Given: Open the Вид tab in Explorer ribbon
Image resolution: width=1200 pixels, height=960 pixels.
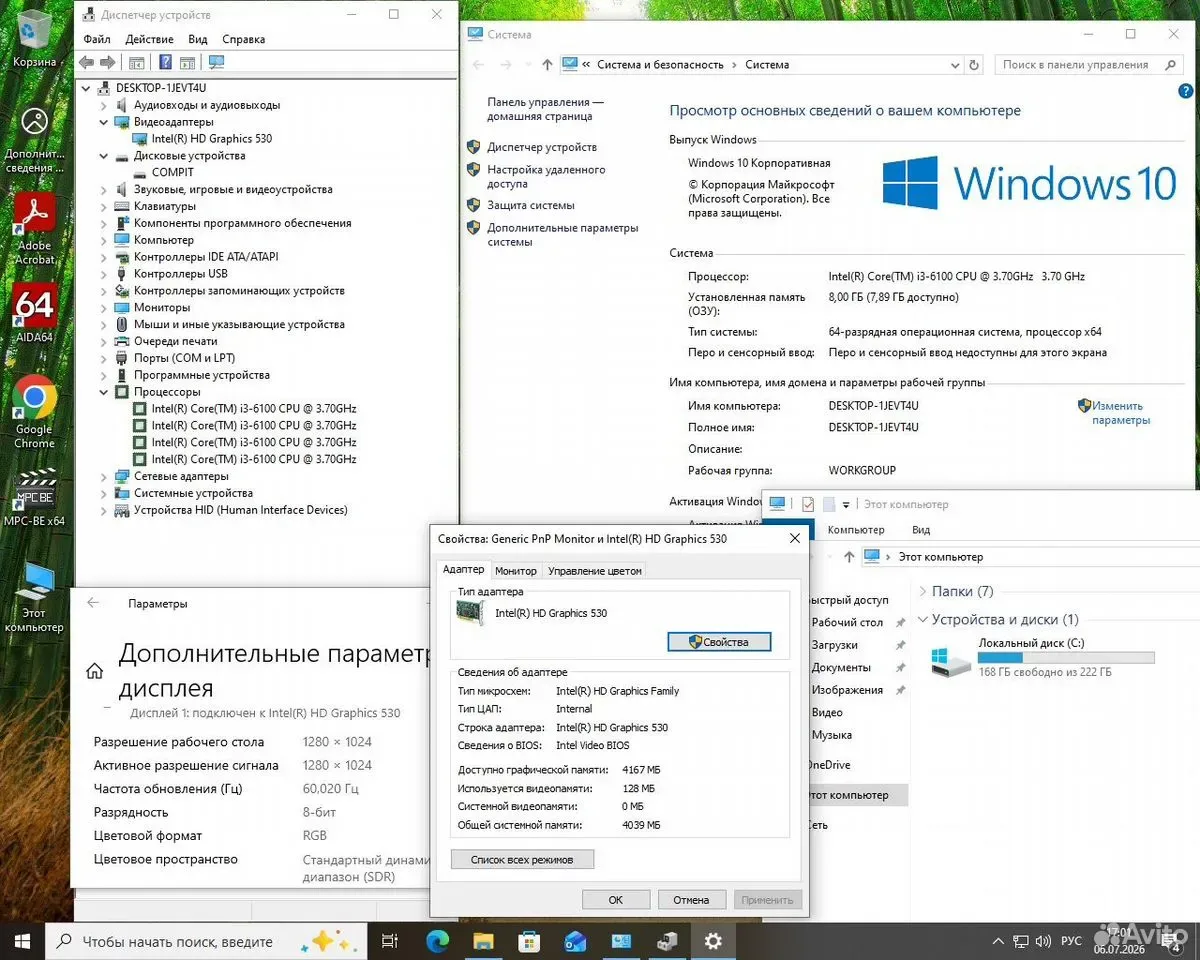Looking at the screenshot, I should (x=921, y=529).
